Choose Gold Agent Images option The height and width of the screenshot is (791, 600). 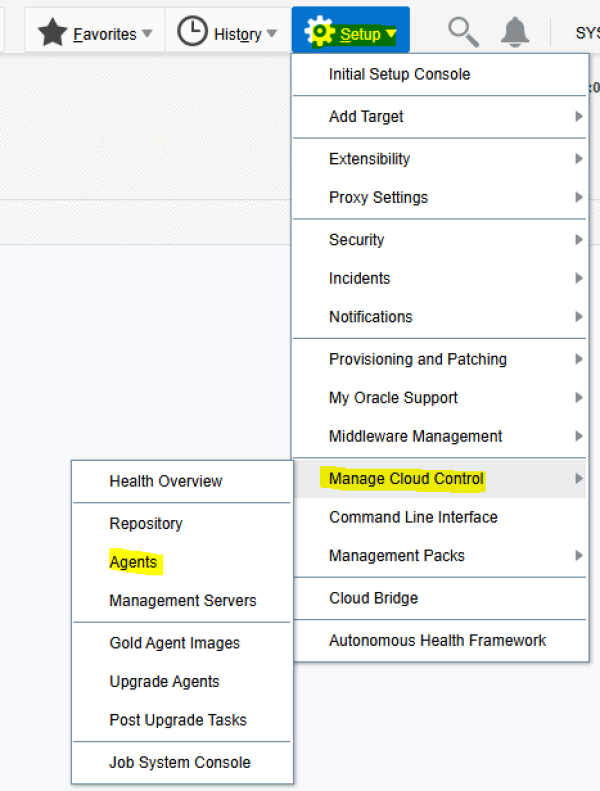(x=175, y=643)
